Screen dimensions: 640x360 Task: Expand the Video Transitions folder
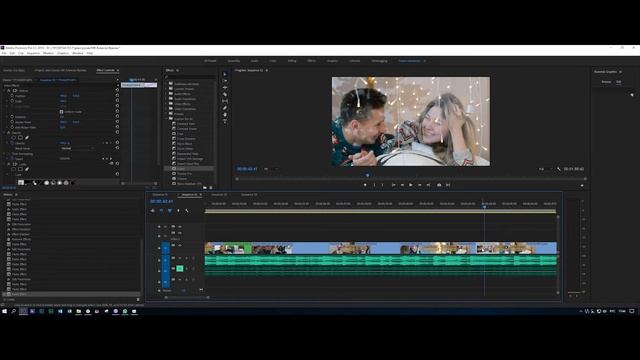pyautogui.click(x=167, y=109)
